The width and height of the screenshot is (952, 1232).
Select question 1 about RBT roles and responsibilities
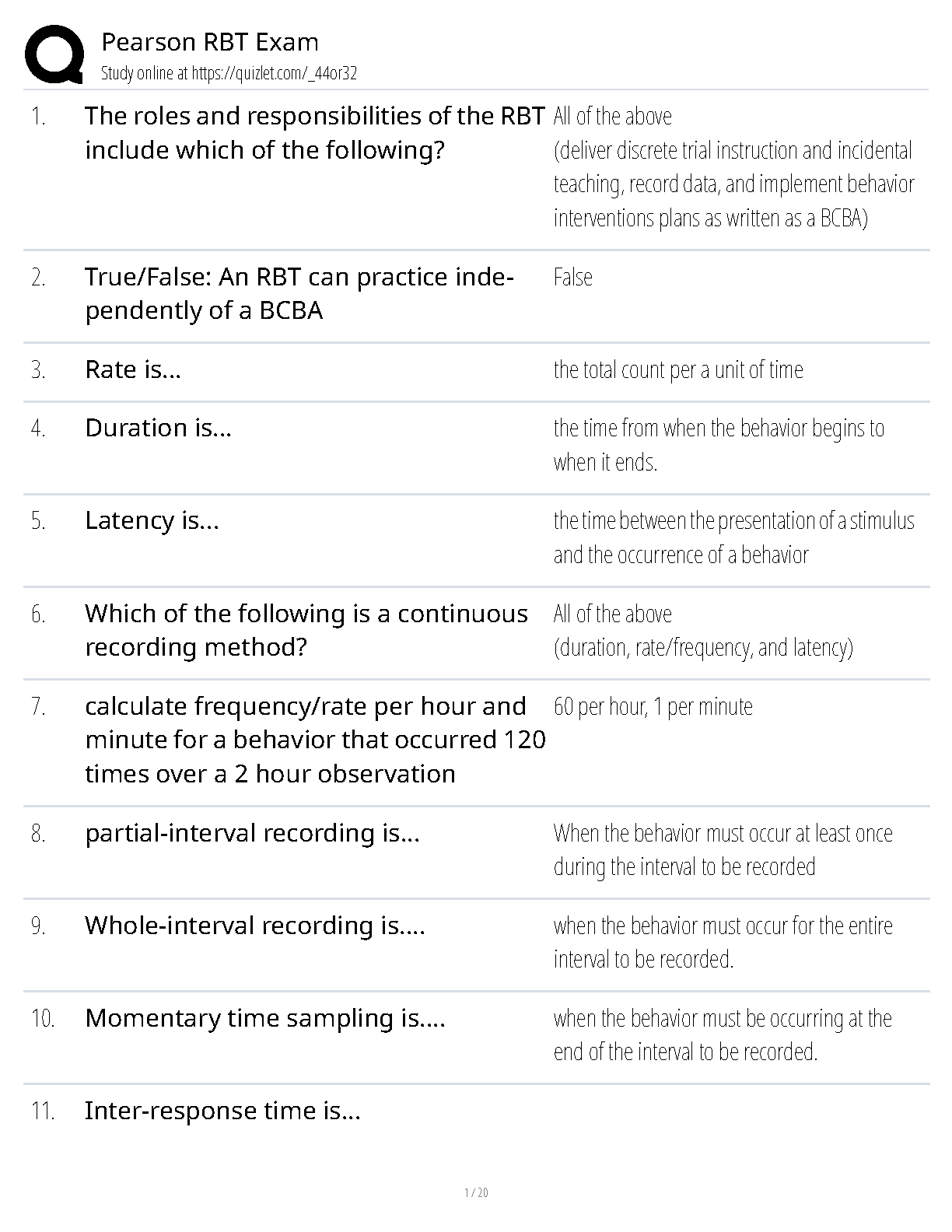point(315,133)
